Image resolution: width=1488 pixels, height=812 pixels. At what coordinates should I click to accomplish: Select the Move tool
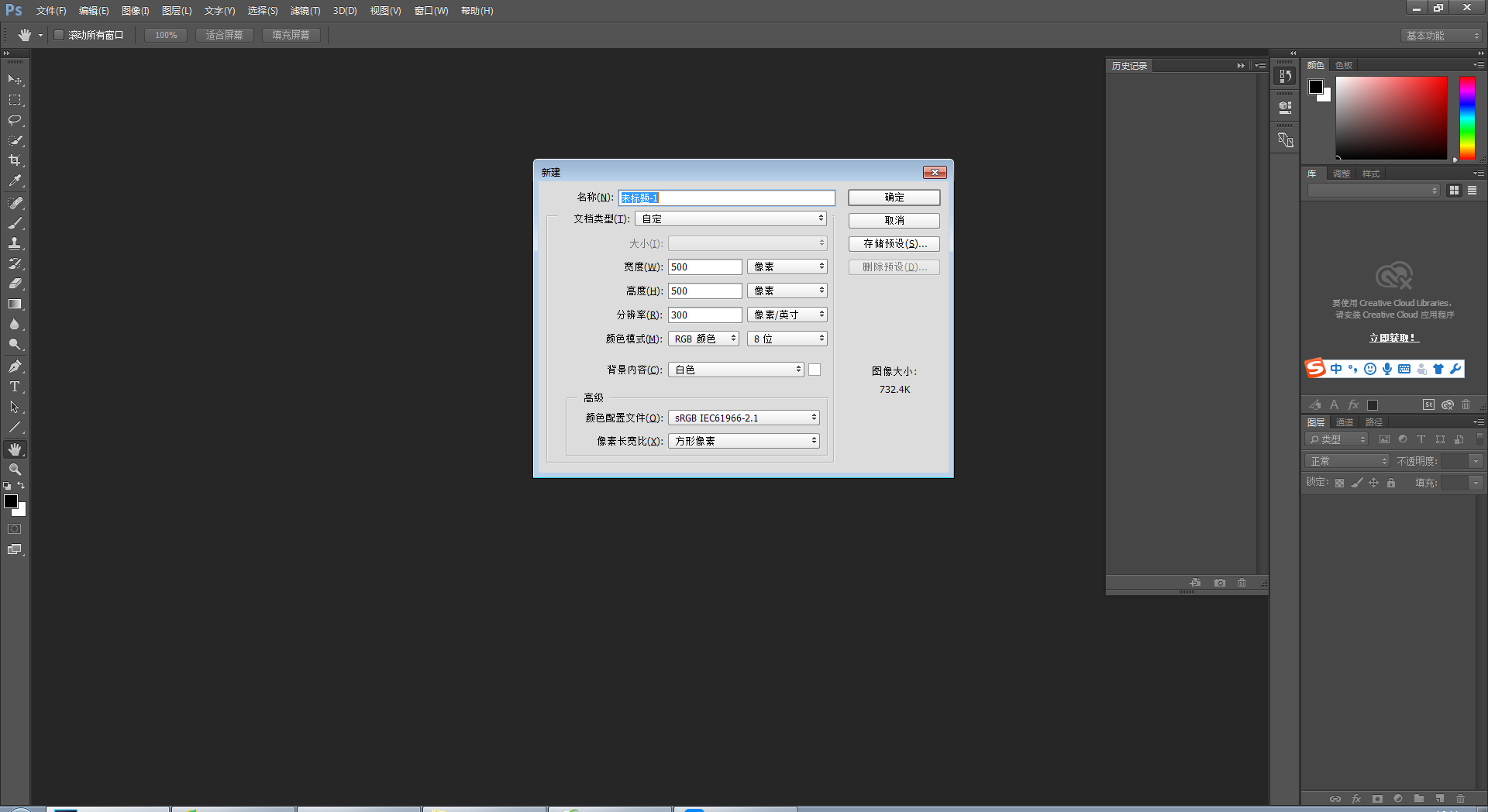pyautogui.click(x=15, y=80)
